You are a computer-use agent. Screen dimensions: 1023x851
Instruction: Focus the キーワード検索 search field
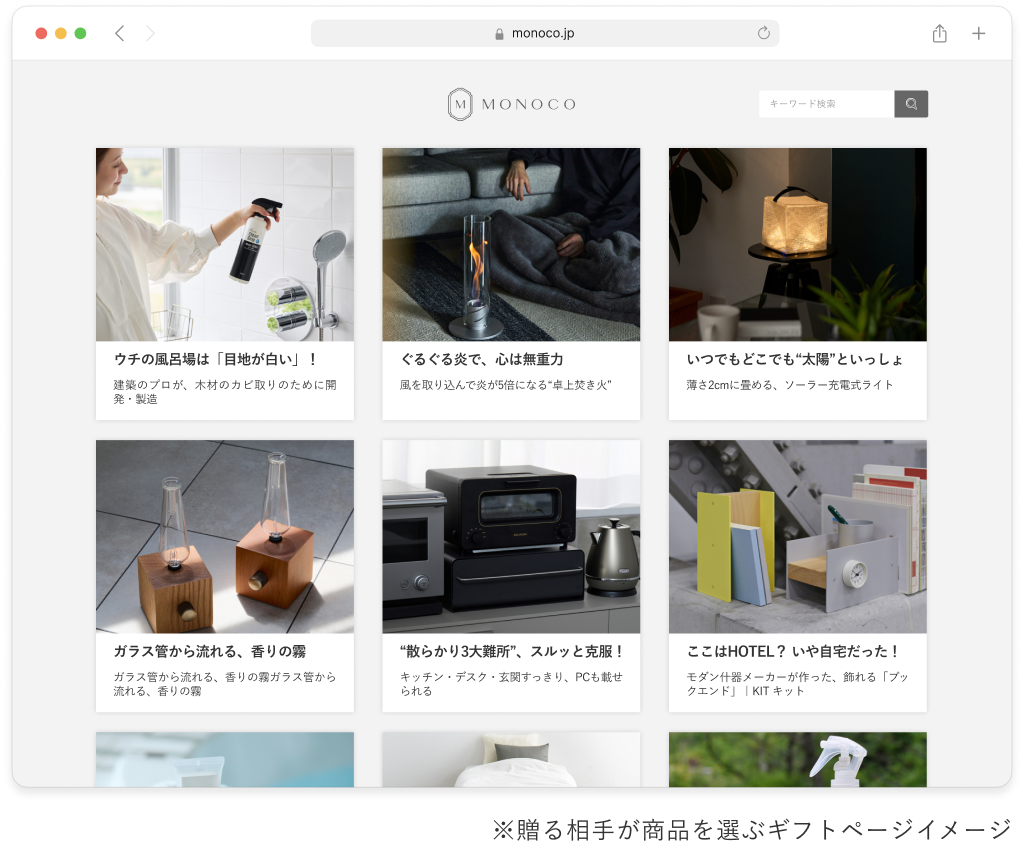[826, 104]
